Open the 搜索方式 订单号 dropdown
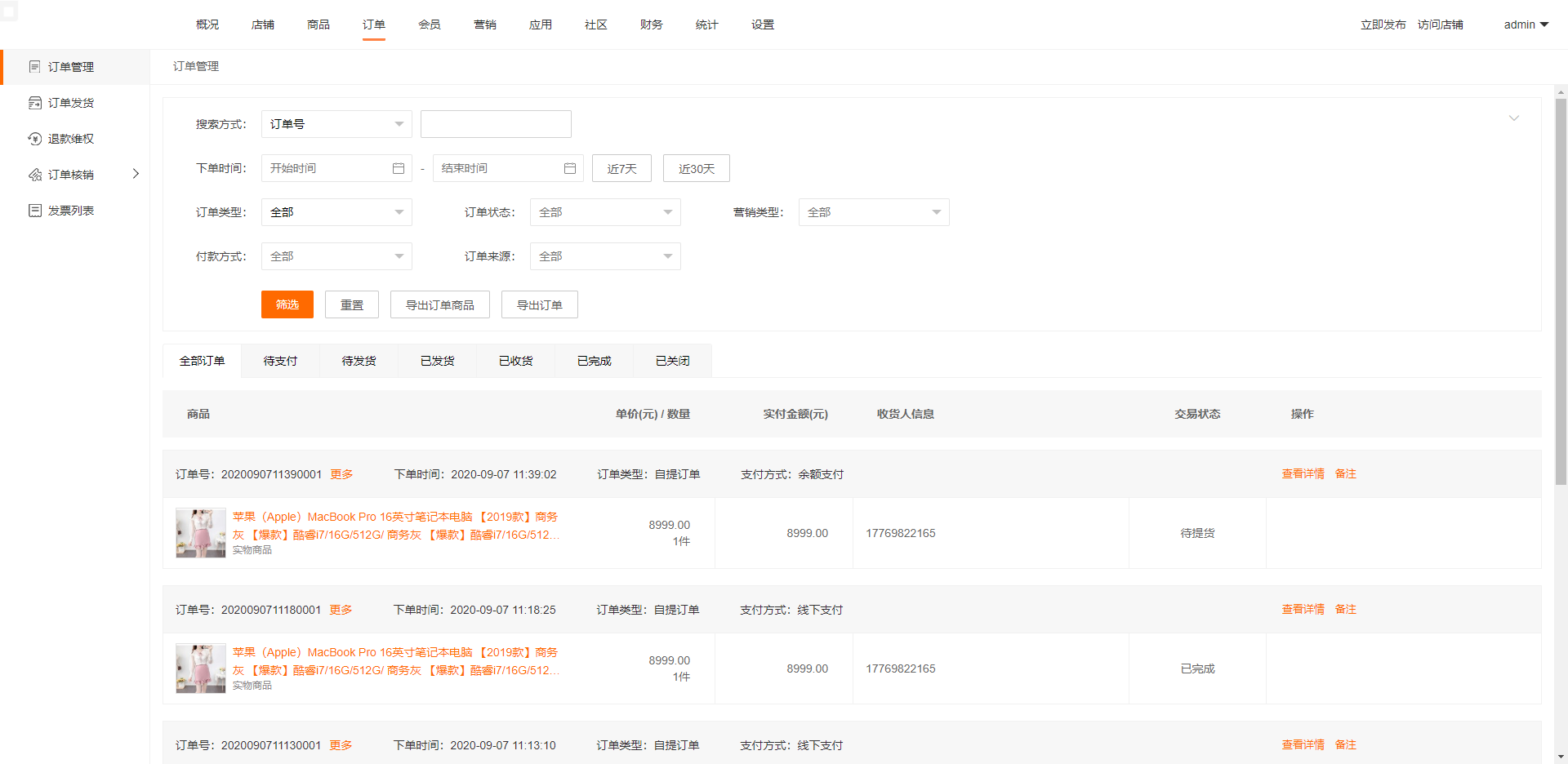 click(x=336, y=124)
